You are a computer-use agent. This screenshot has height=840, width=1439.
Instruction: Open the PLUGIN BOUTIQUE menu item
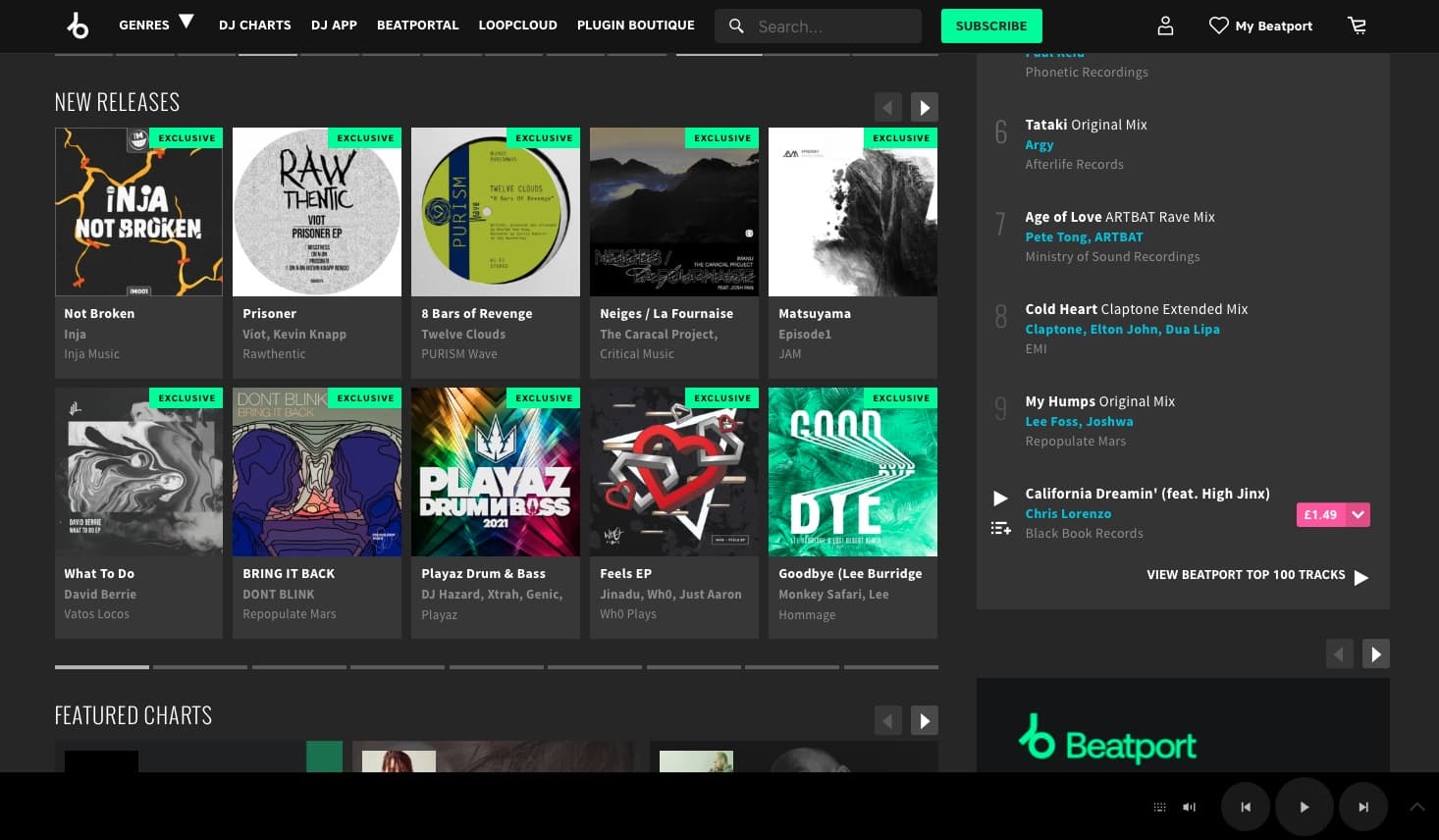click(x=635, y=25)
